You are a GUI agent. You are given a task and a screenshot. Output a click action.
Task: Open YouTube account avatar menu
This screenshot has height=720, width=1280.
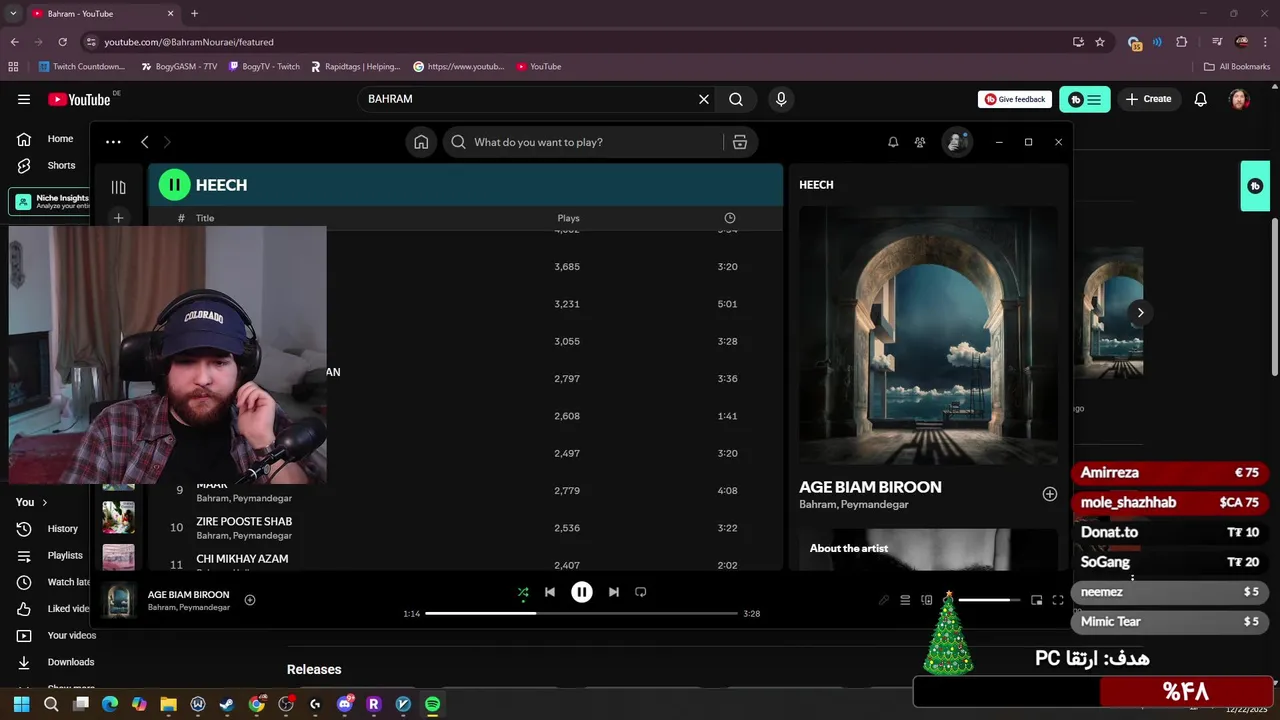(1239, 99)
